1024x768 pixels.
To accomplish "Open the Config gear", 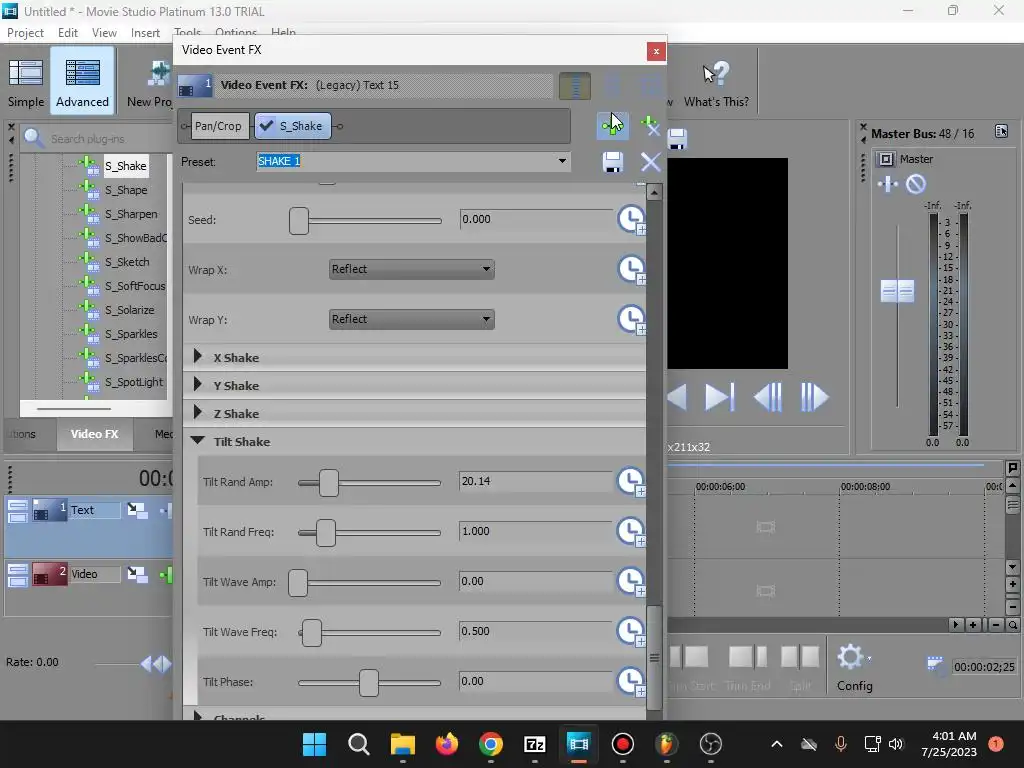I will coord(851,657).
